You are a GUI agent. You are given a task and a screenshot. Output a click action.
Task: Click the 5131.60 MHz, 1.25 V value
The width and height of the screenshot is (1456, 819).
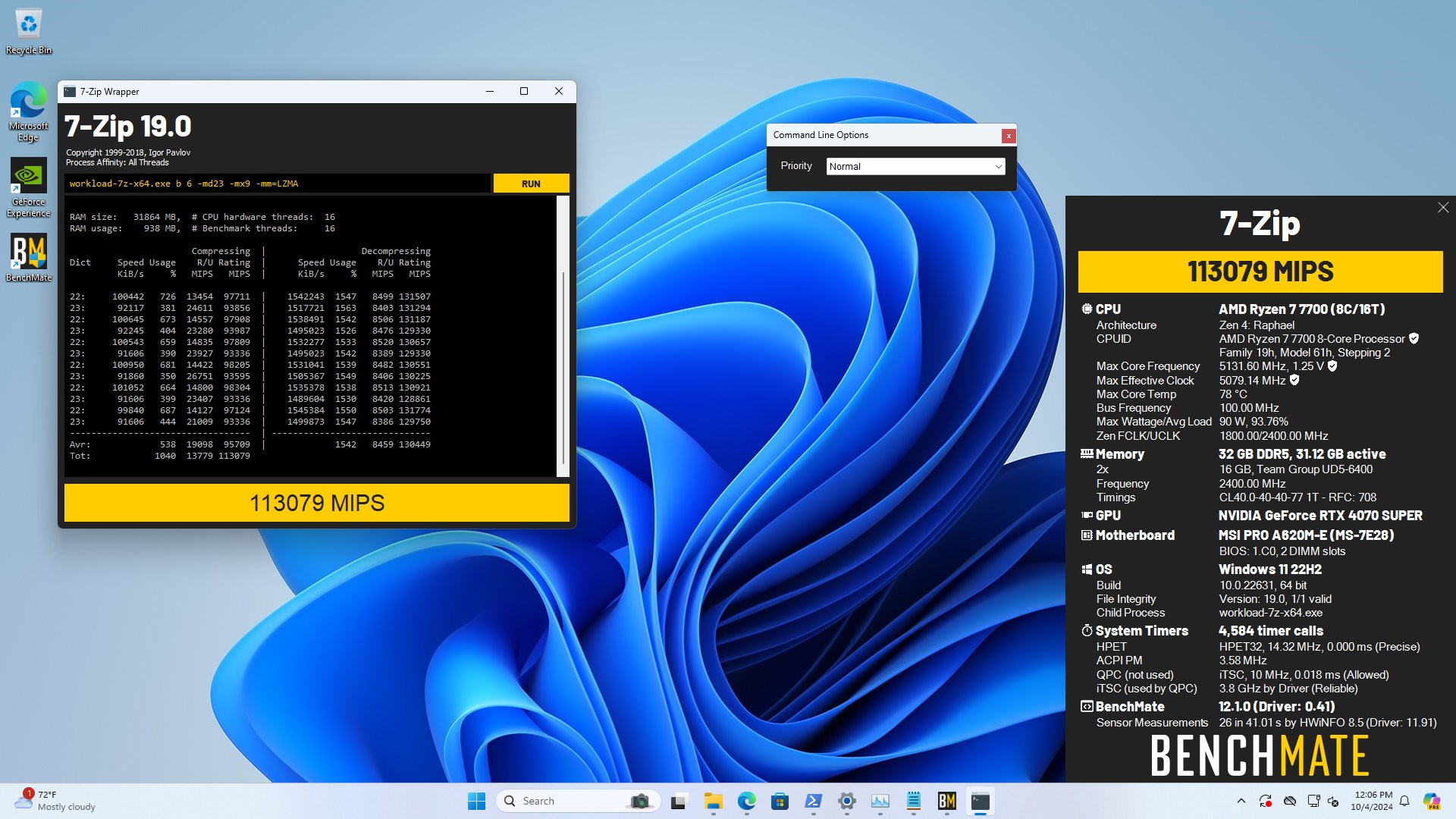coord(1271,366)
